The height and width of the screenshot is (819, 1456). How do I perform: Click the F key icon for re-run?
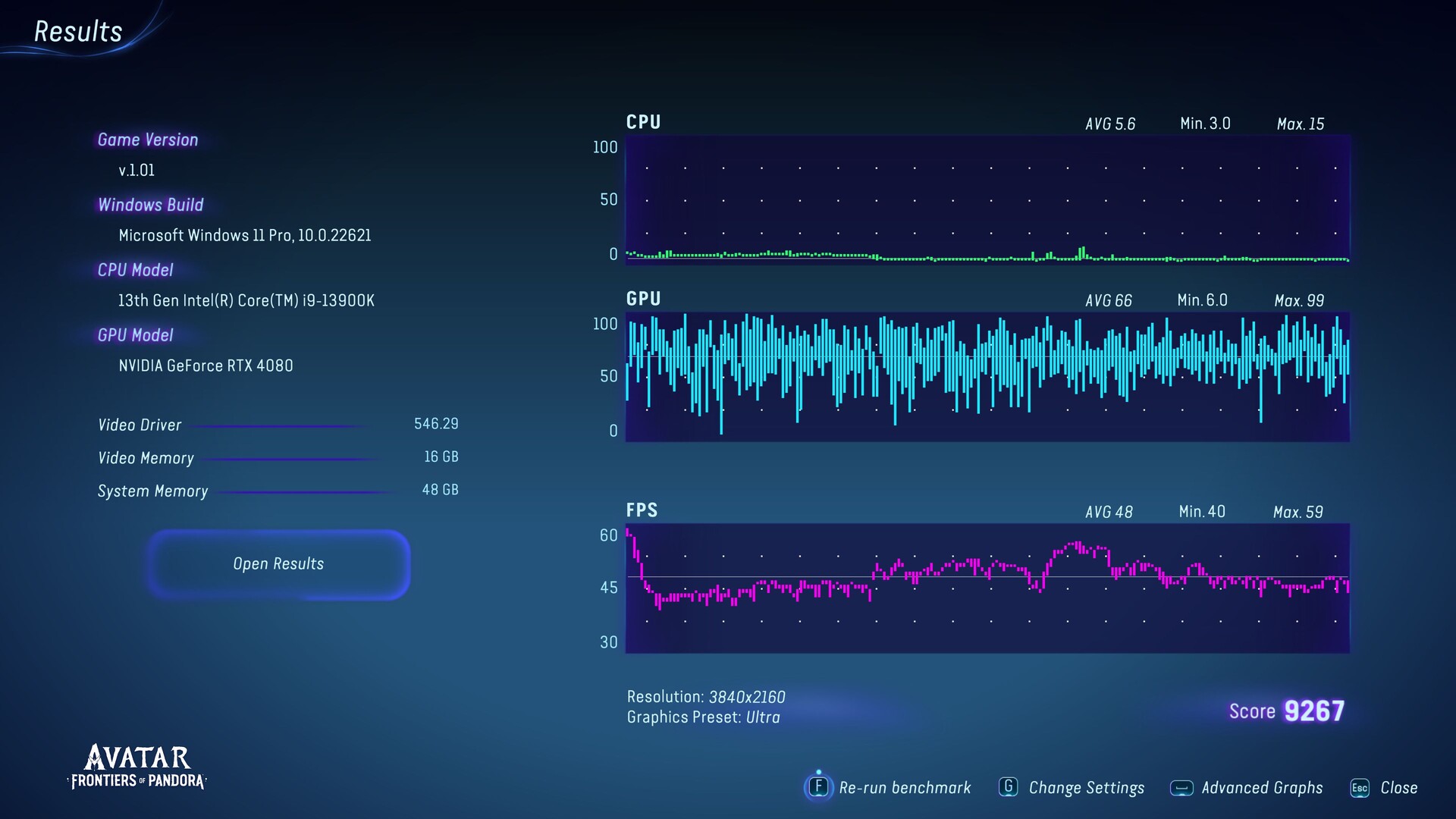point(818,786)
